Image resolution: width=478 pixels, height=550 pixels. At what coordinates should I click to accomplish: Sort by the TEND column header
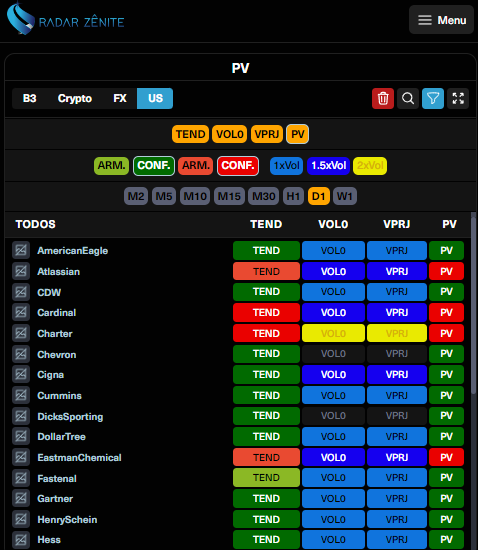266,224
